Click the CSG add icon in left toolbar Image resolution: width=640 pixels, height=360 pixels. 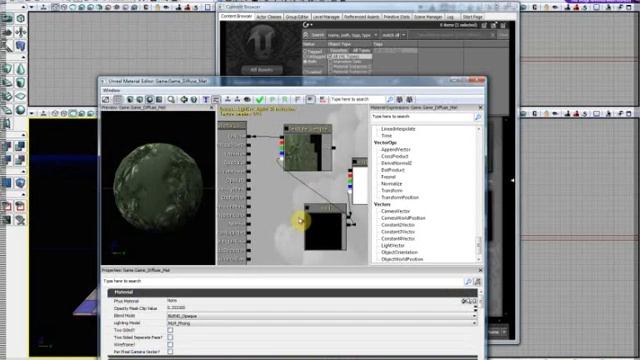[x=7, y=147]
